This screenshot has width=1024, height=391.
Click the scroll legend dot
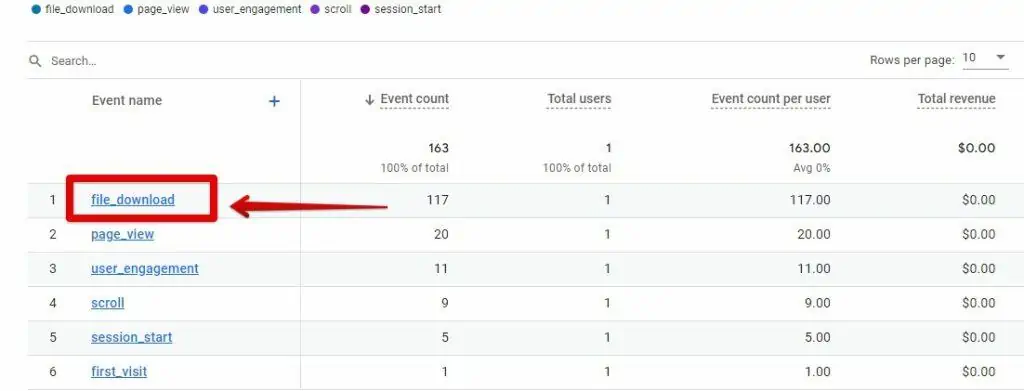pos(315,10)
